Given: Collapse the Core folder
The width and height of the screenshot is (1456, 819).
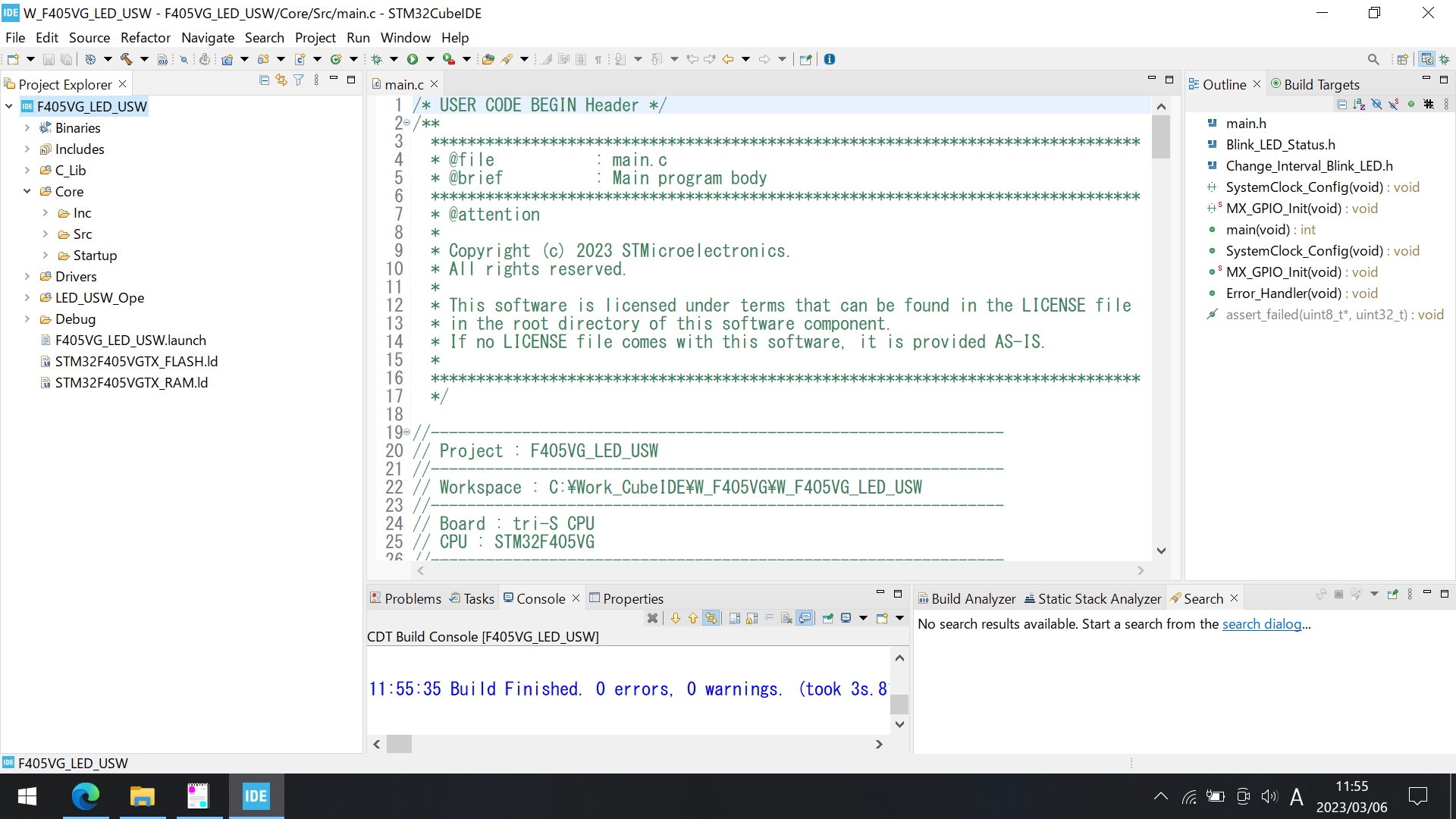Looking at the screenshot, I should (27, 192).
